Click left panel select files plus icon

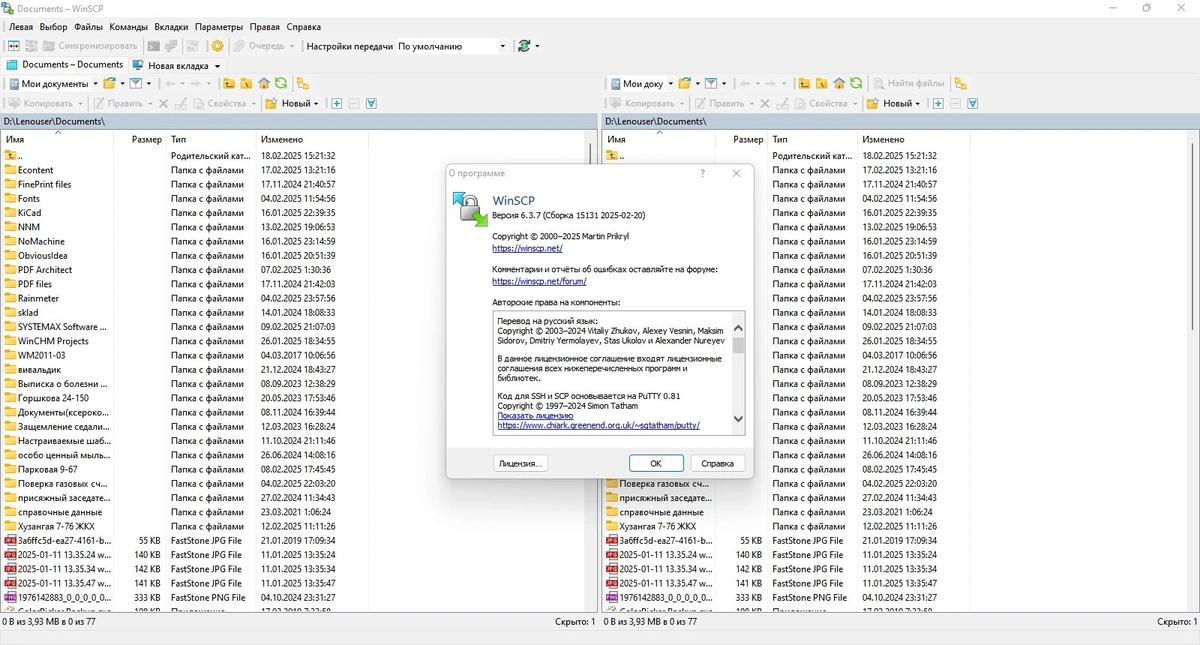coord(337,103)
